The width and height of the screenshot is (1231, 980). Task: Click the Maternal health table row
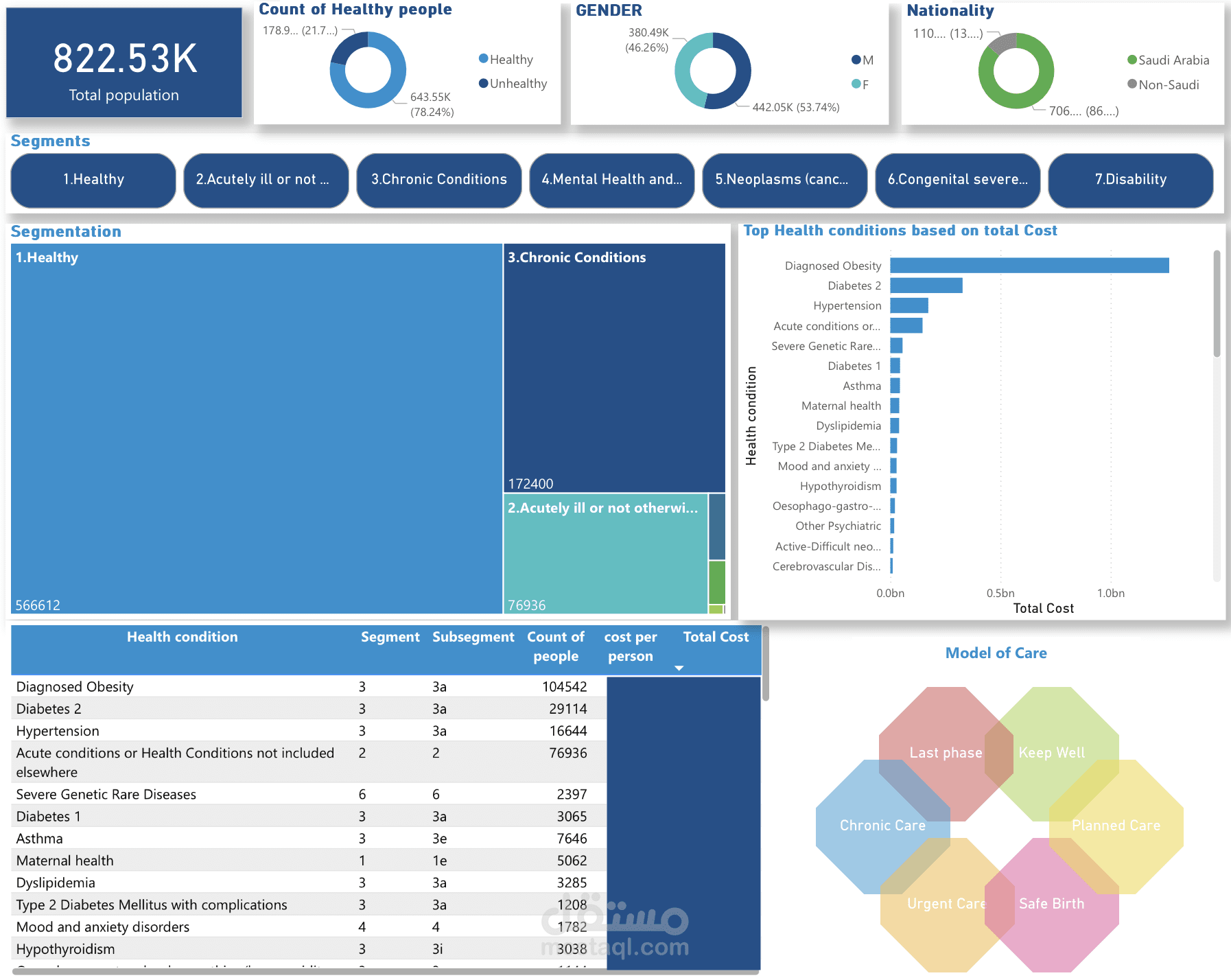click(x=309, y=861)
